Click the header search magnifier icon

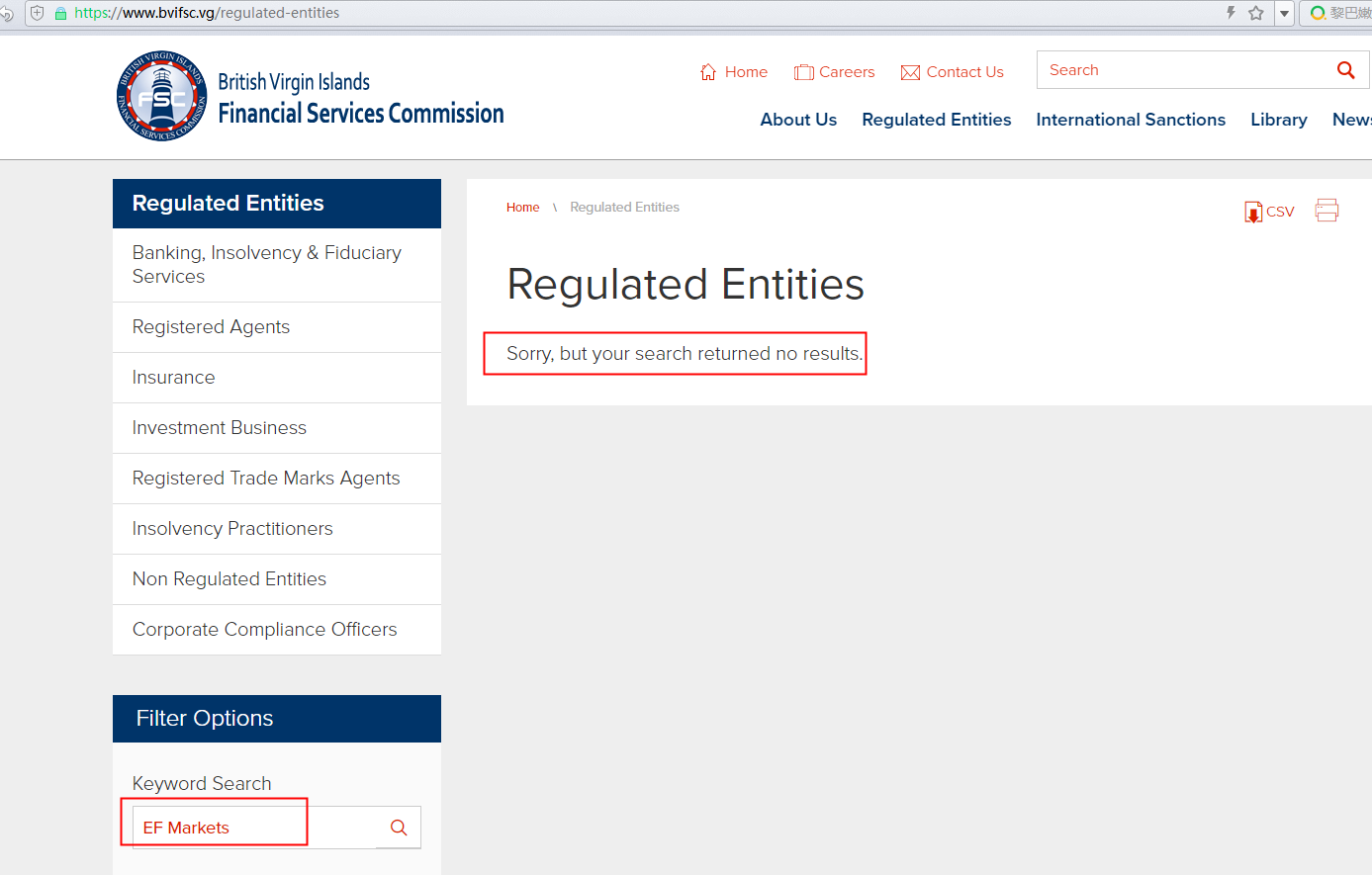point(1345,70)
